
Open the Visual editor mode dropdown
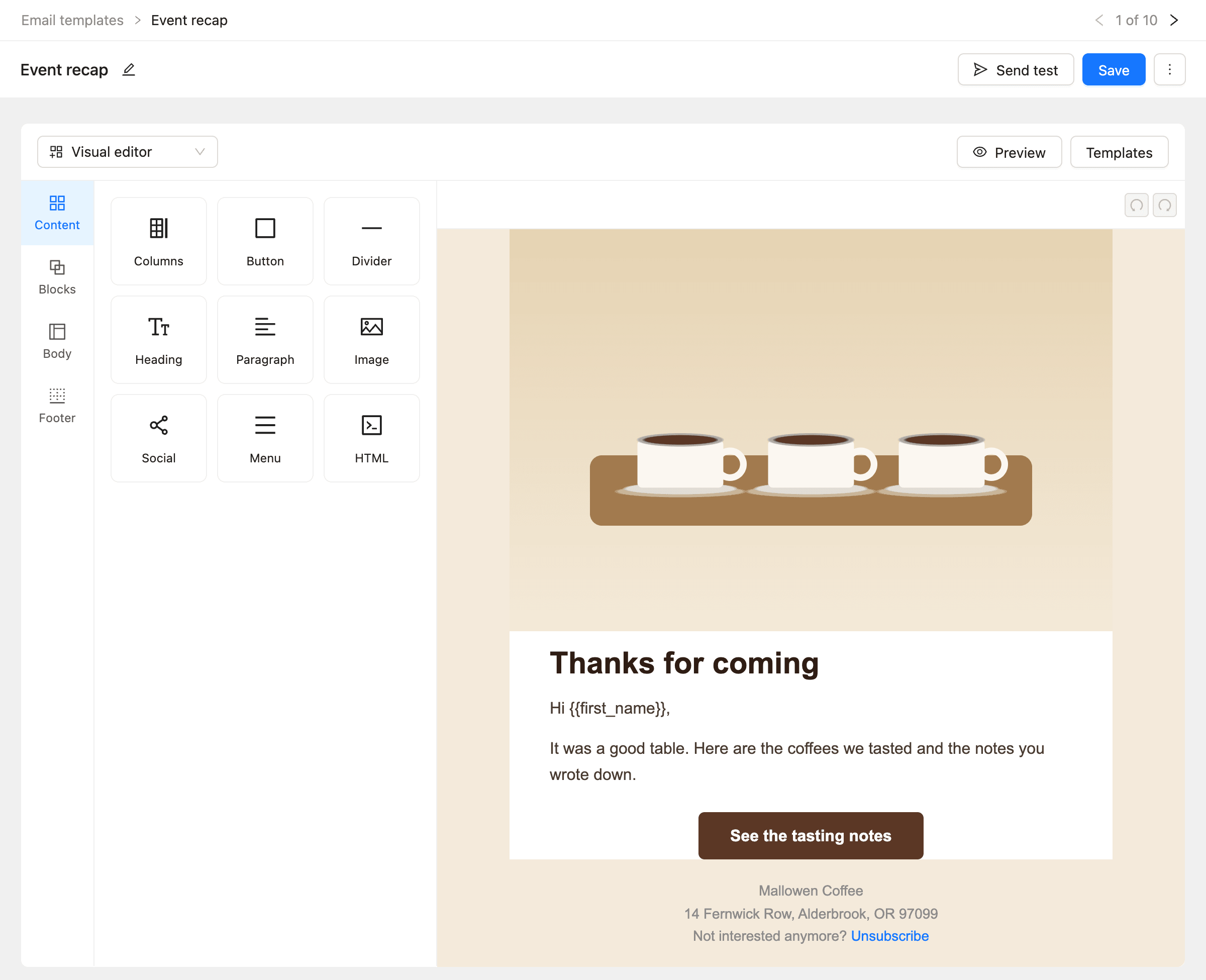pos(128,152)
